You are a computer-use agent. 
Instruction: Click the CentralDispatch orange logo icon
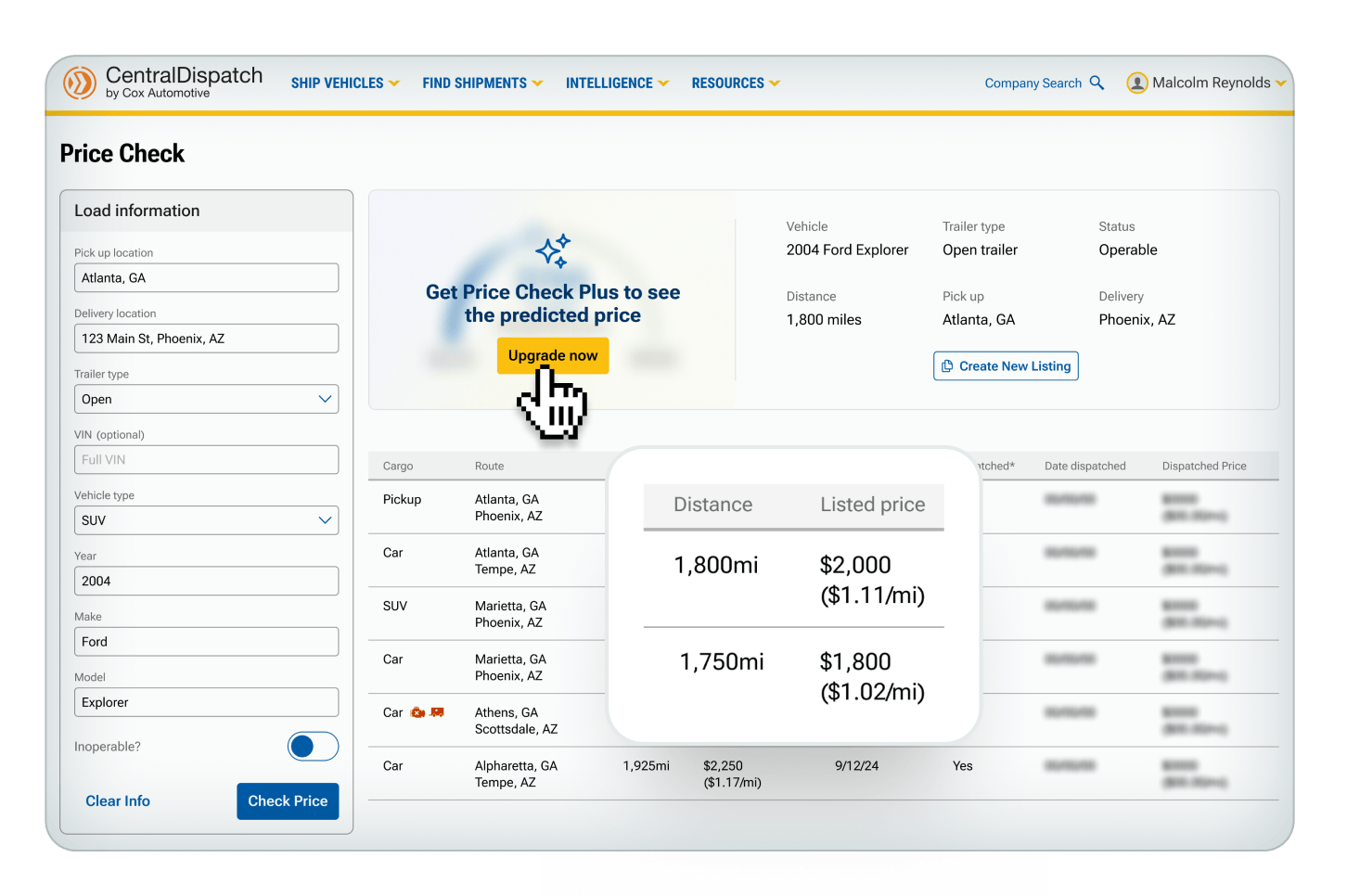pyautogui.click(x=80, y=83)
